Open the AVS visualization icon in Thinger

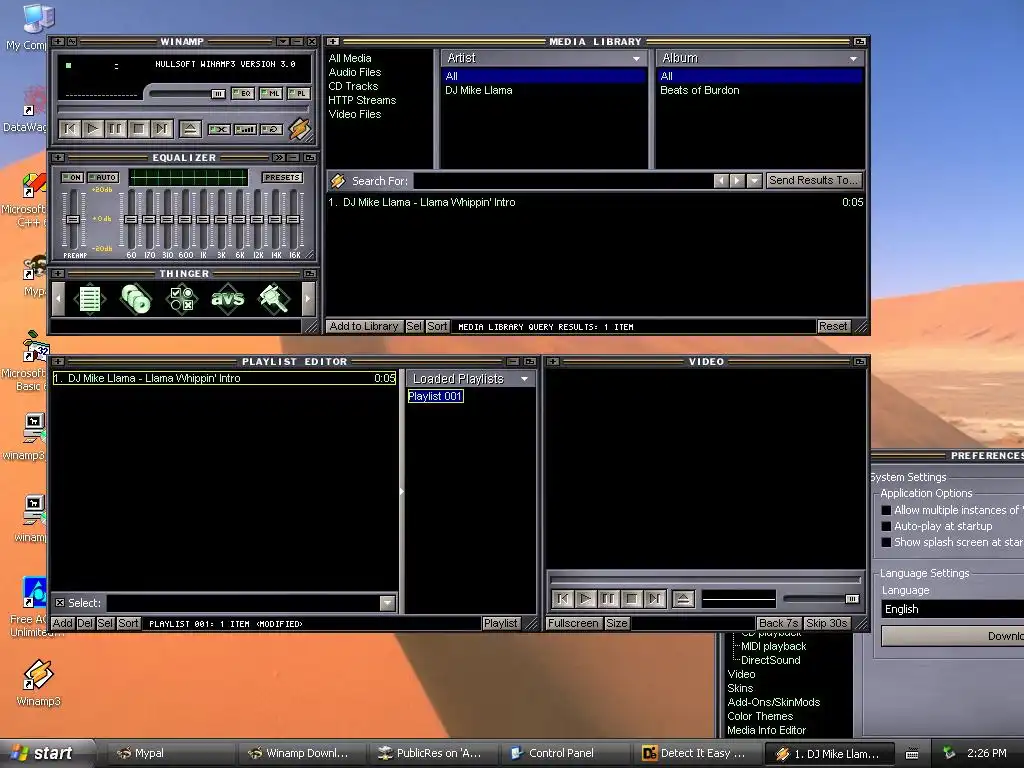pos(227,299)
